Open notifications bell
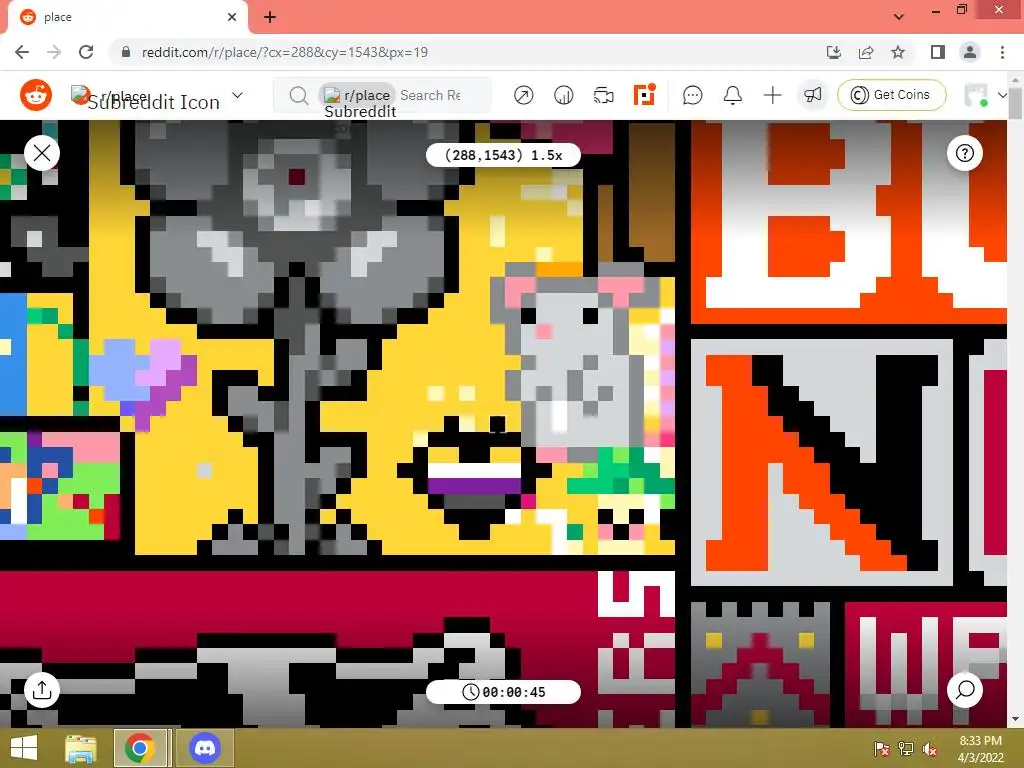The width and height of the screenshot is (1024, 768). (733, 95)
